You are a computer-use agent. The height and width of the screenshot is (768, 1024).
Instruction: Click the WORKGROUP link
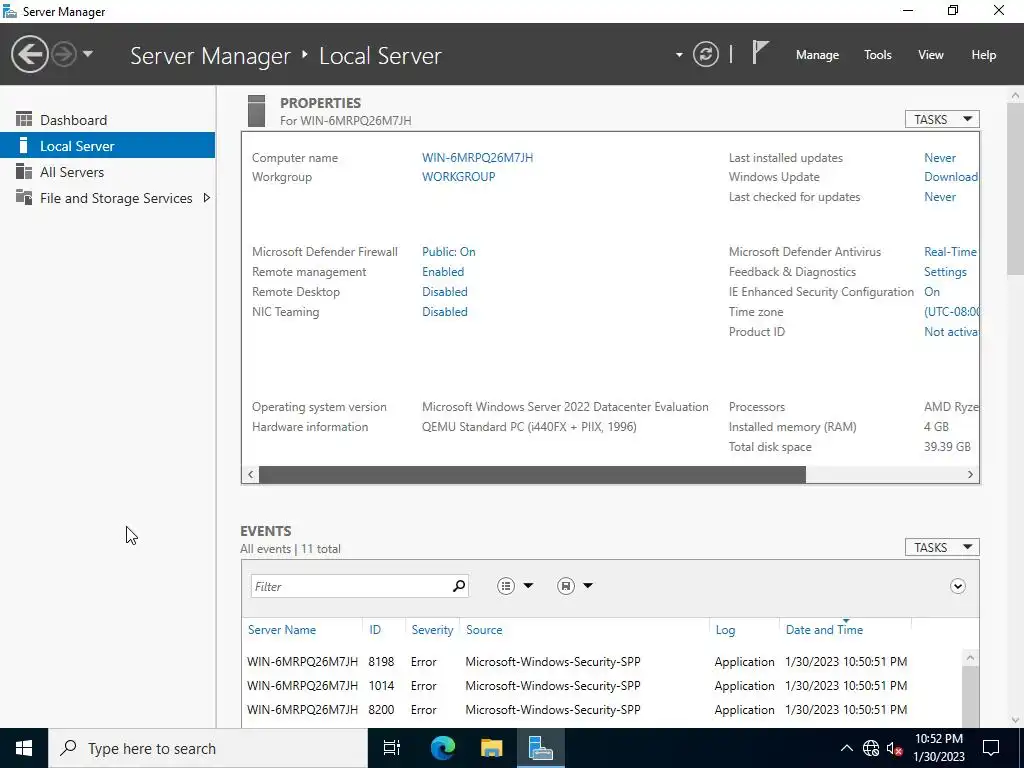coord(458,176)
